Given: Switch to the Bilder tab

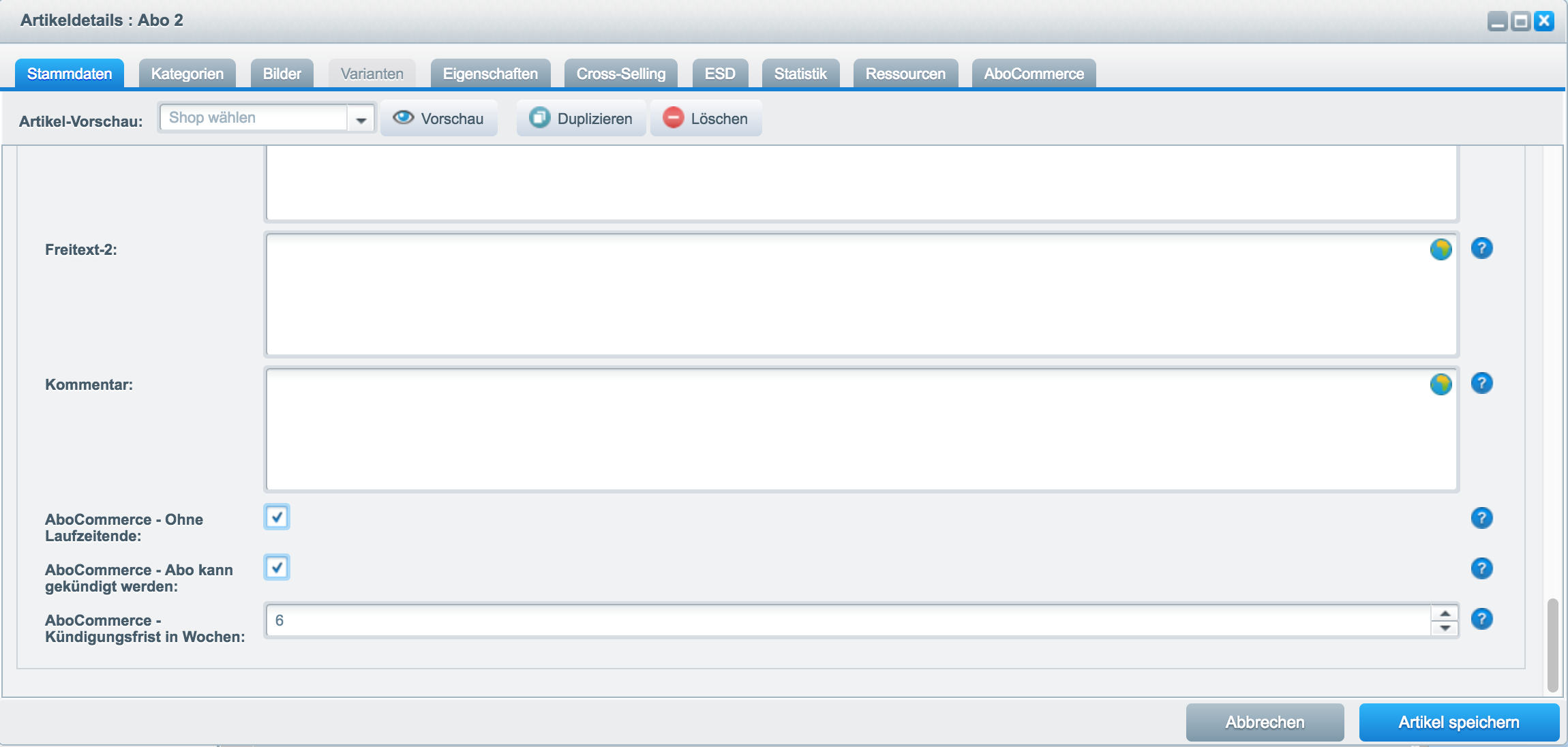Looking at the screenshot, I should [282, 74].
